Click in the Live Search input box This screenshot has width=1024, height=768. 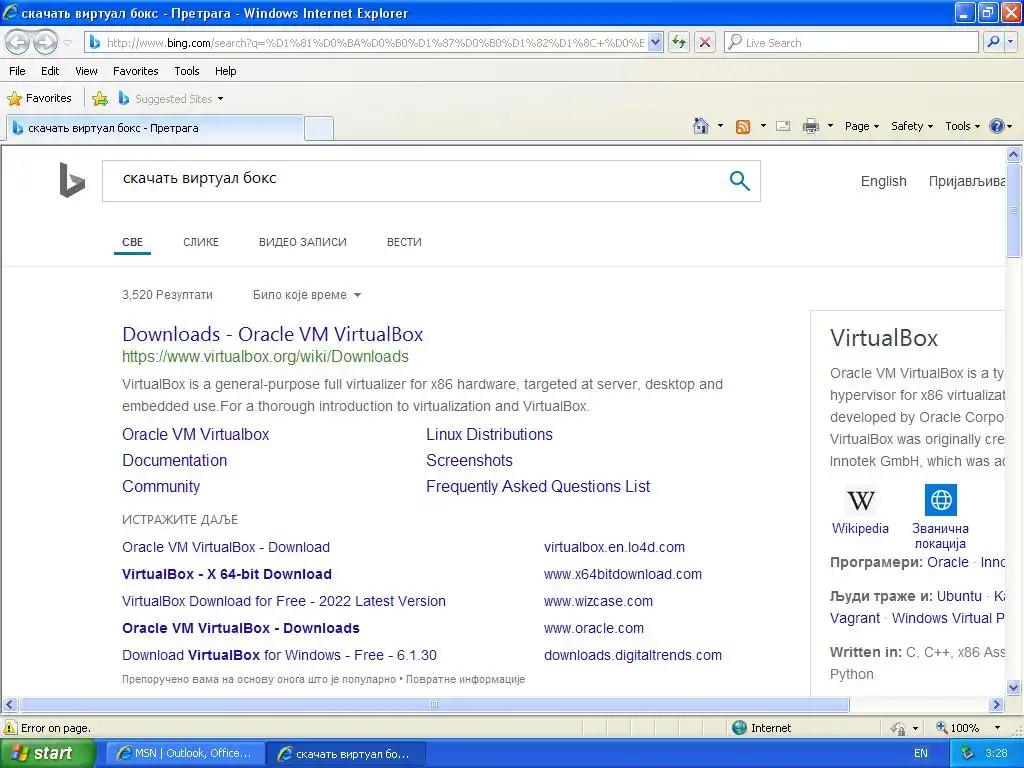click(852, 42)
